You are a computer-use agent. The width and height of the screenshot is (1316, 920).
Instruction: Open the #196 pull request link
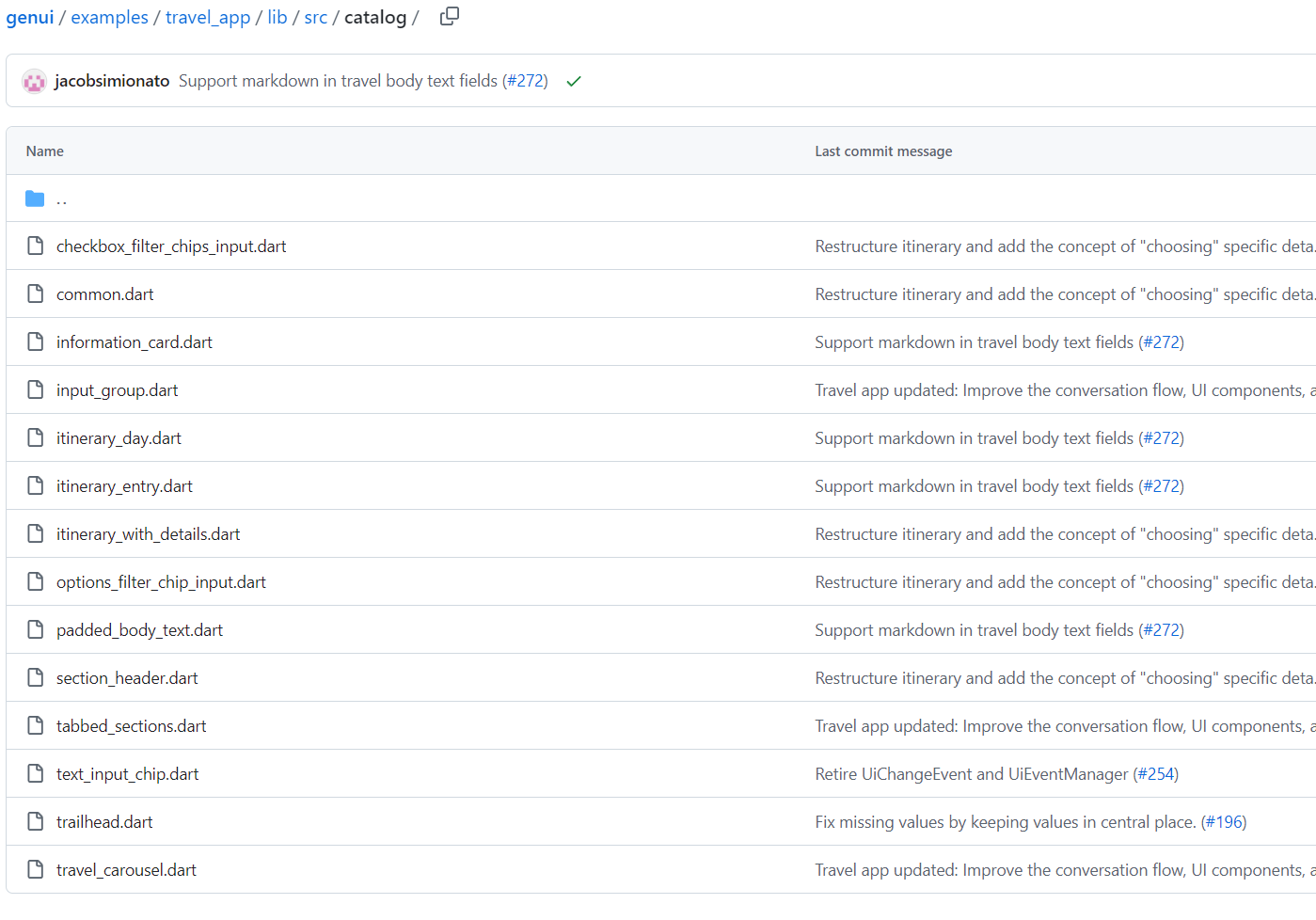[x=1224, y=822]
